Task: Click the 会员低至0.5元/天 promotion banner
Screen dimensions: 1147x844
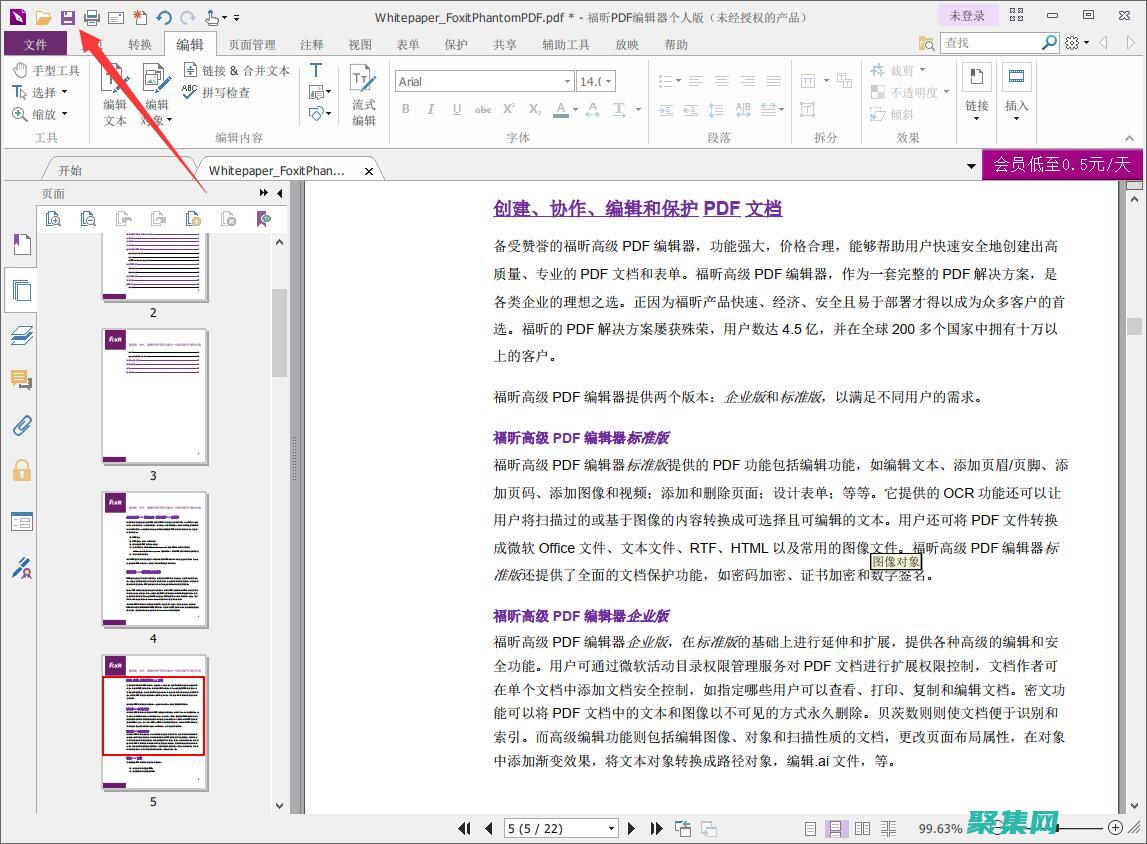Action: coord(1061,165)
